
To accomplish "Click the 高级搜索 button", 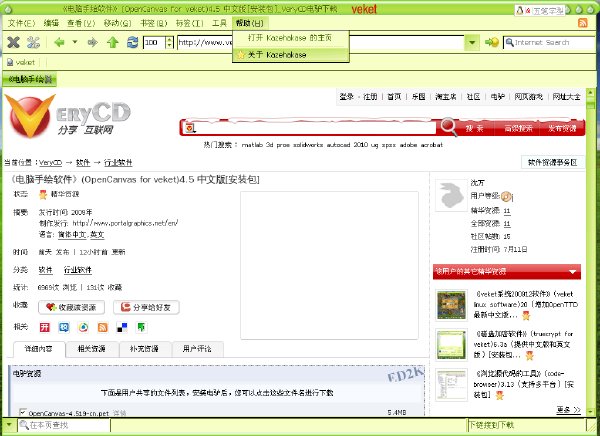I will point(518,129).
